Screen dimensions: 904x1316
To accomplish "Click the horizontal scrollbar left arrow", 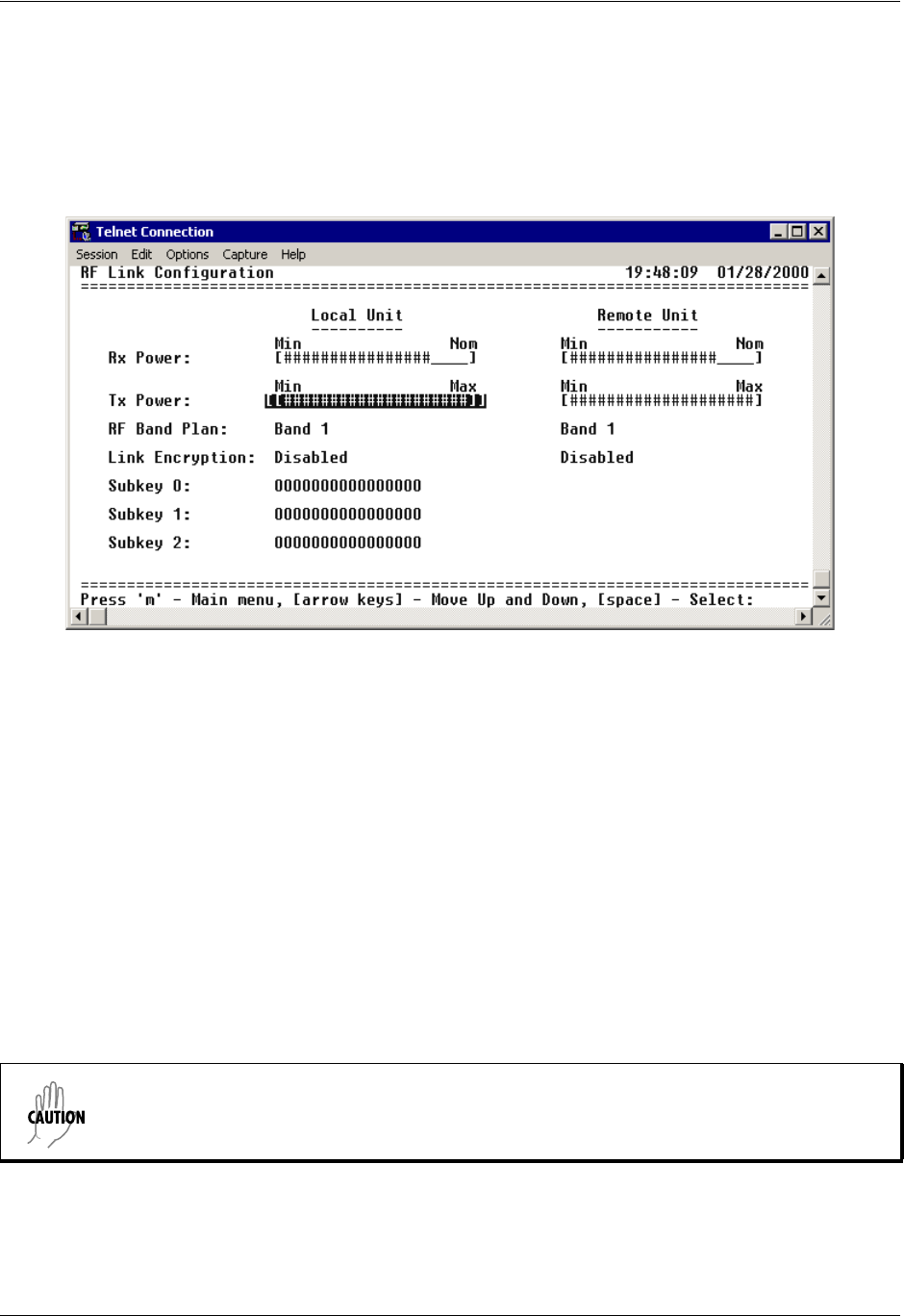I will [81, 617].
